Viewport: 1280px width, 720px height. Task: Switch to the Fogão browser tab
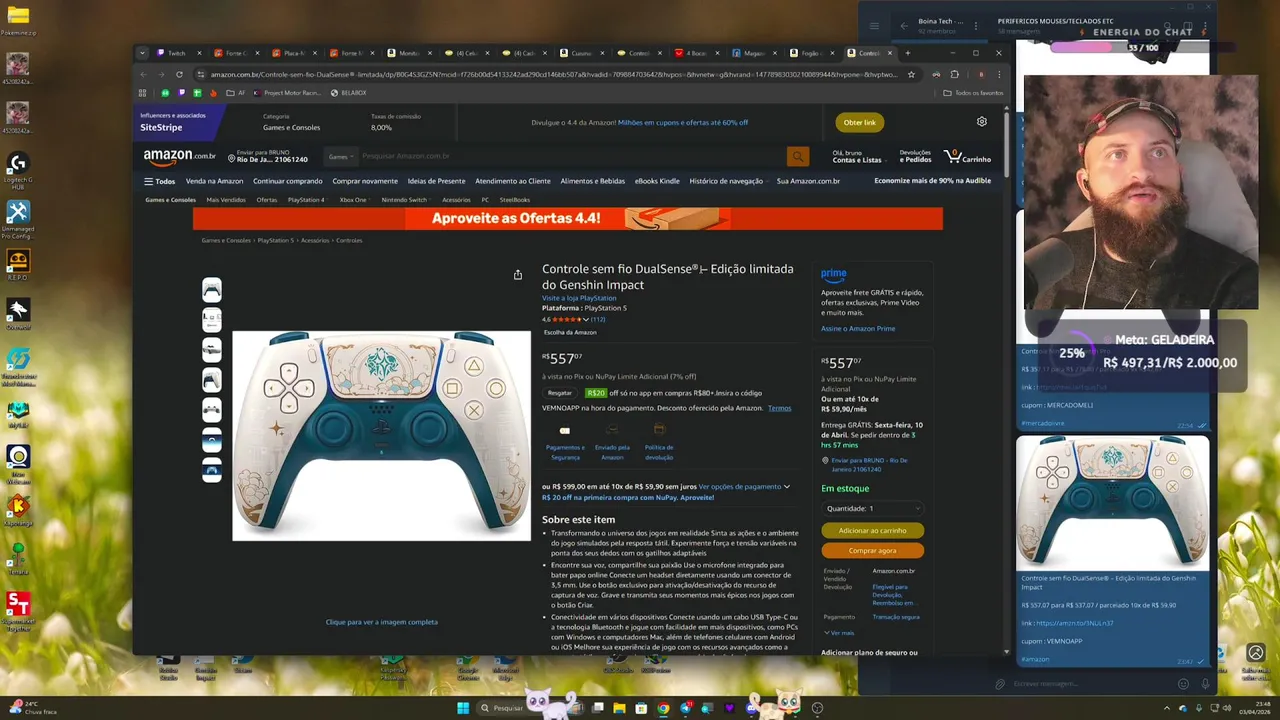pos(815,53)
